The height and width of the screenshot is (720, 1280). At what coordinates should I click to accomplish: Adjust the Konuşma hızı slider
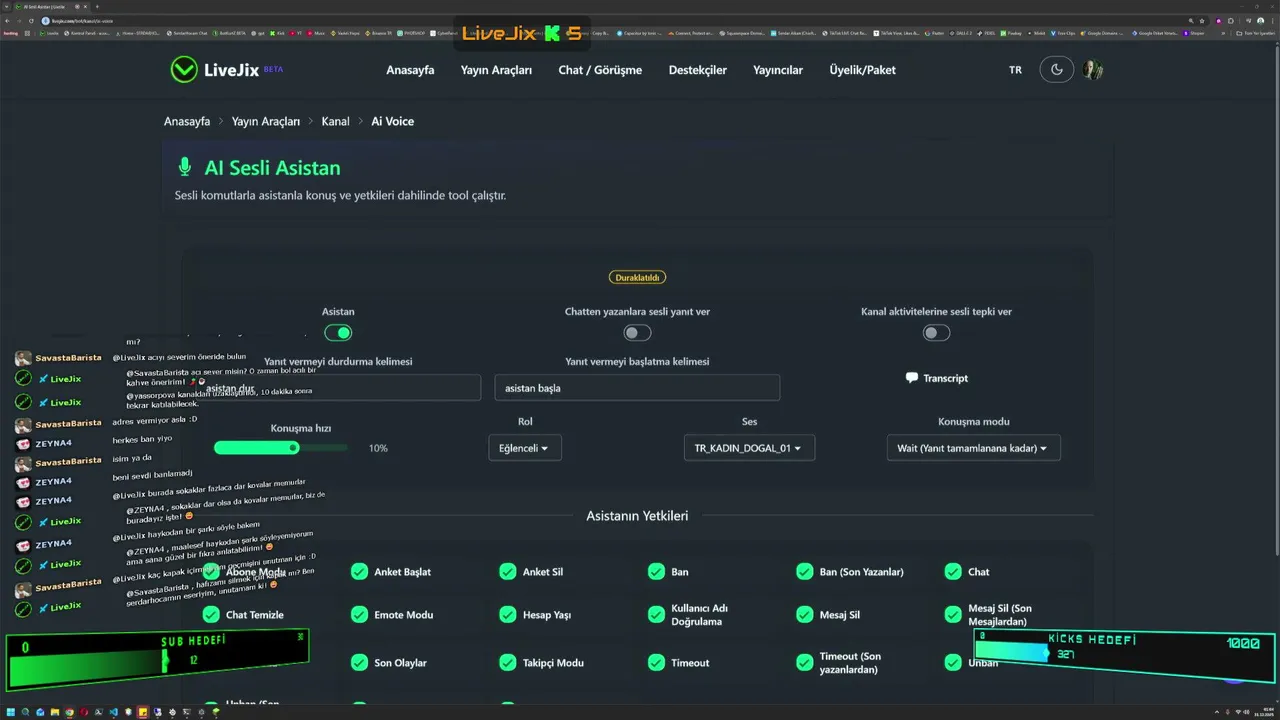281,448
